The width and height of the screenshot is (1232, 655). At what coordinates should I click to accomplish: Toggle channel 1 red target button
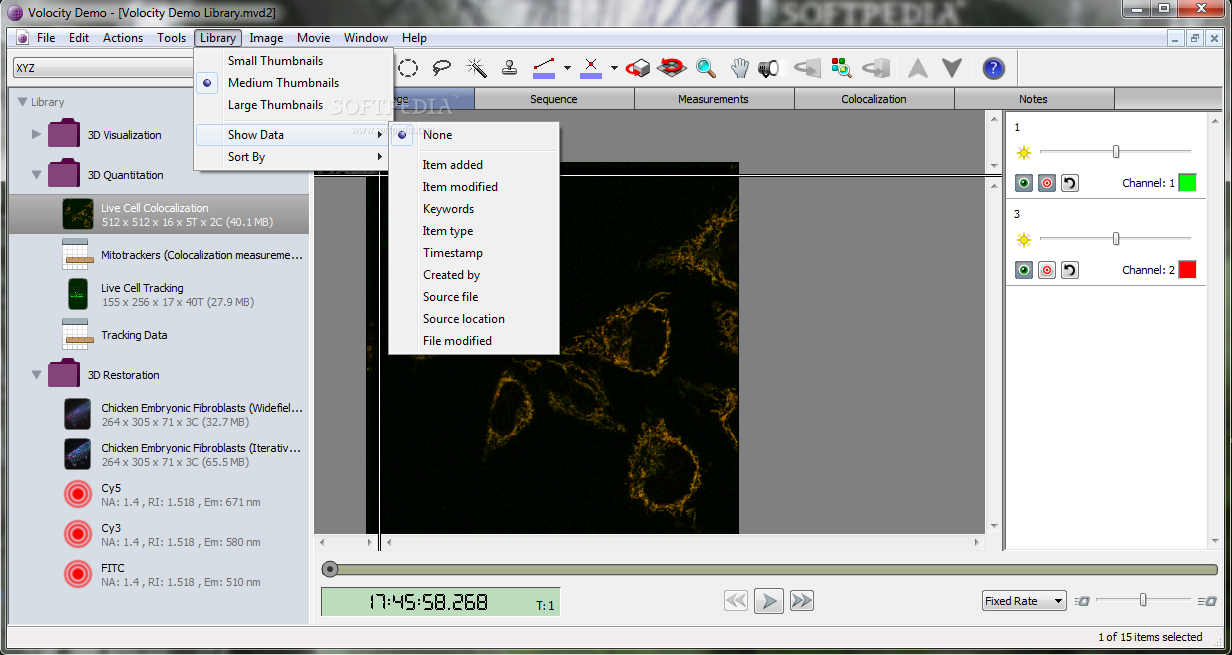(1047, 183)
